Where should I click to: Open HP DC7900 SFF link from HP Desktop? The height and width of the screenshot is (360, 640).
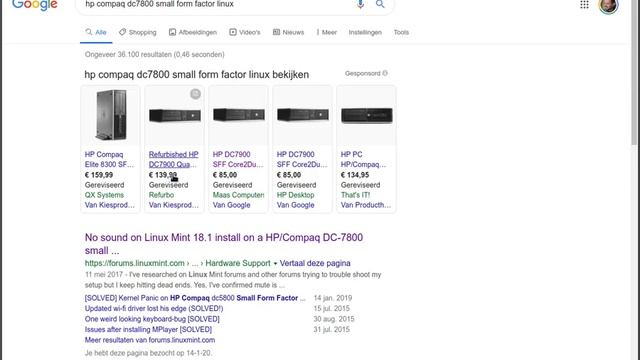tap(302, 160)
